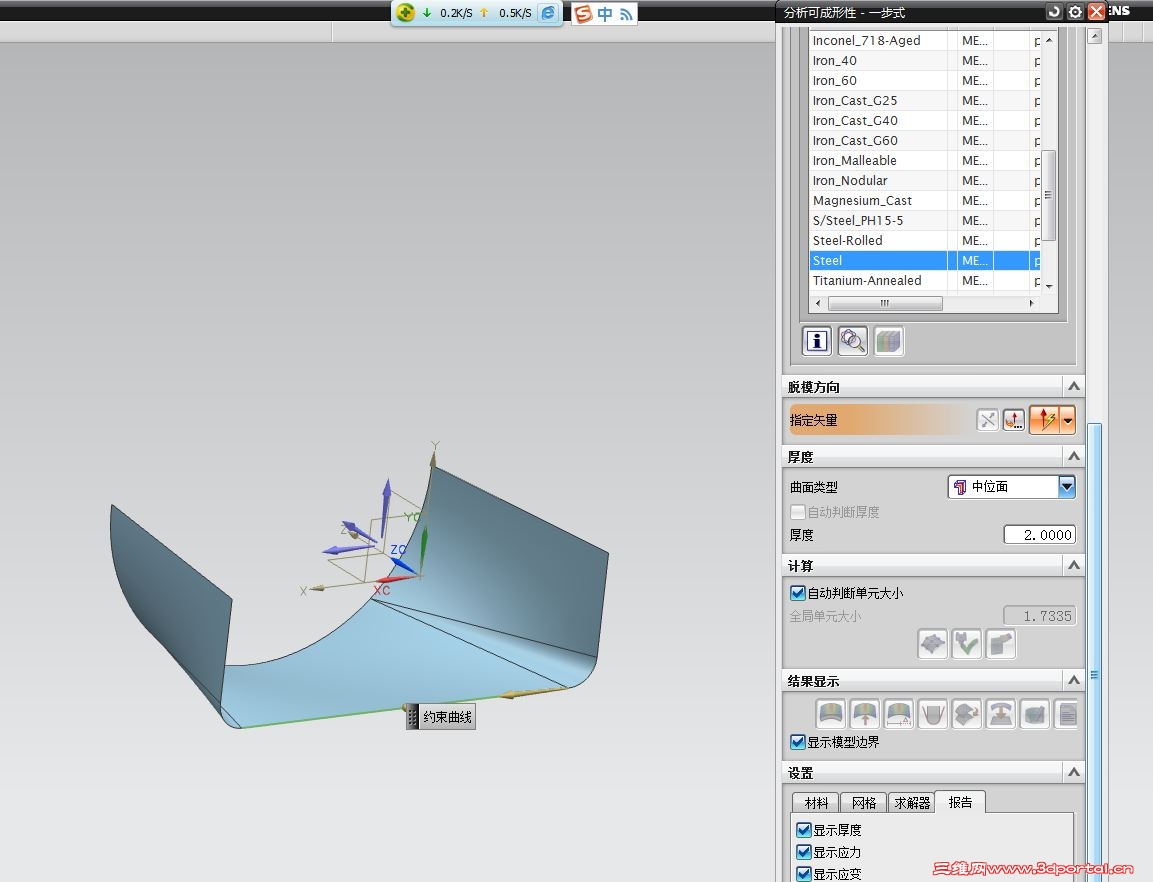This screenshot has width=1153, height=882.
Task: Click the third calculate icon under 计算
Action: coord(1001,644)
